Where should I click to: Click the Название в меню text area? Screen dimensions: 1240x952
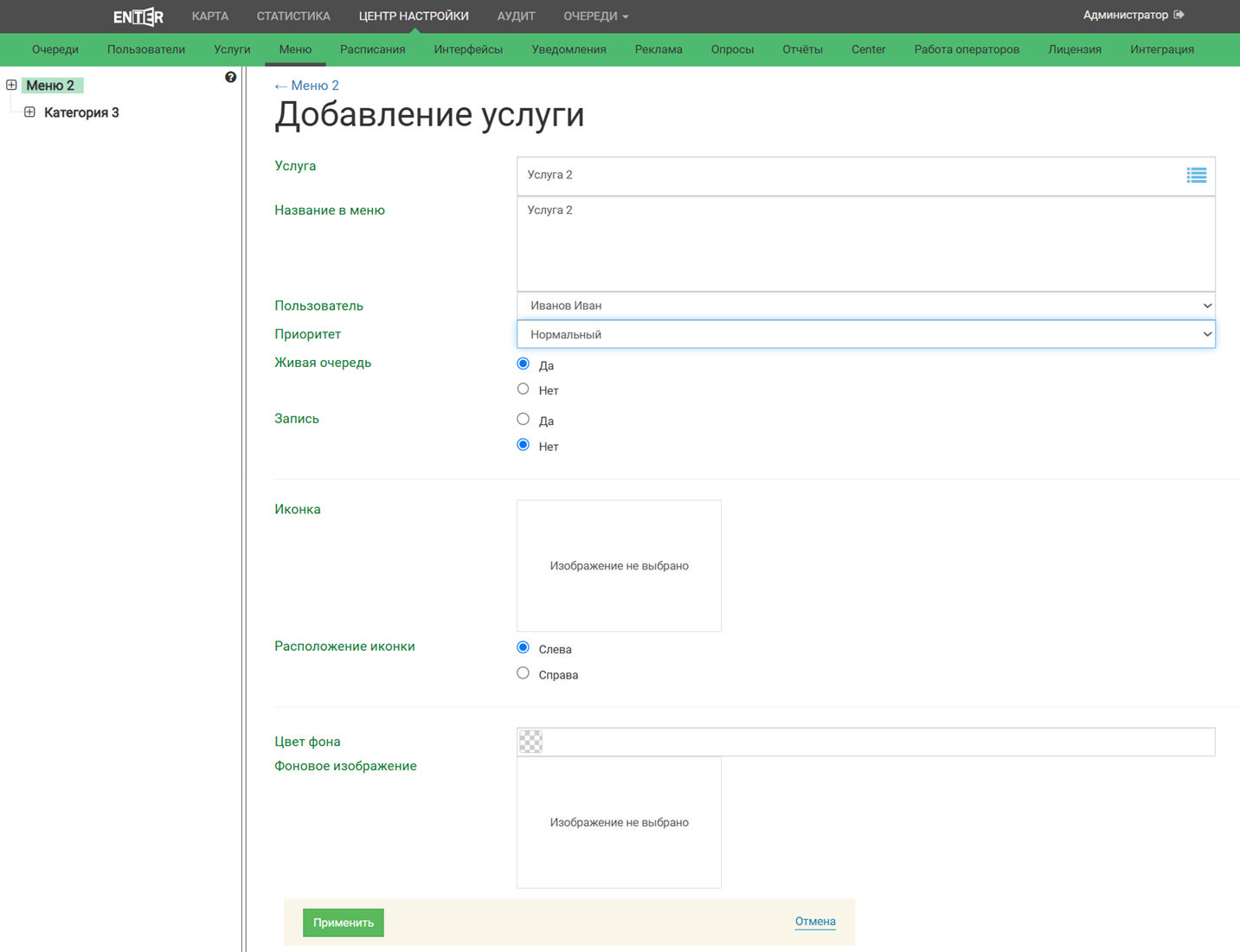point(865,243)
